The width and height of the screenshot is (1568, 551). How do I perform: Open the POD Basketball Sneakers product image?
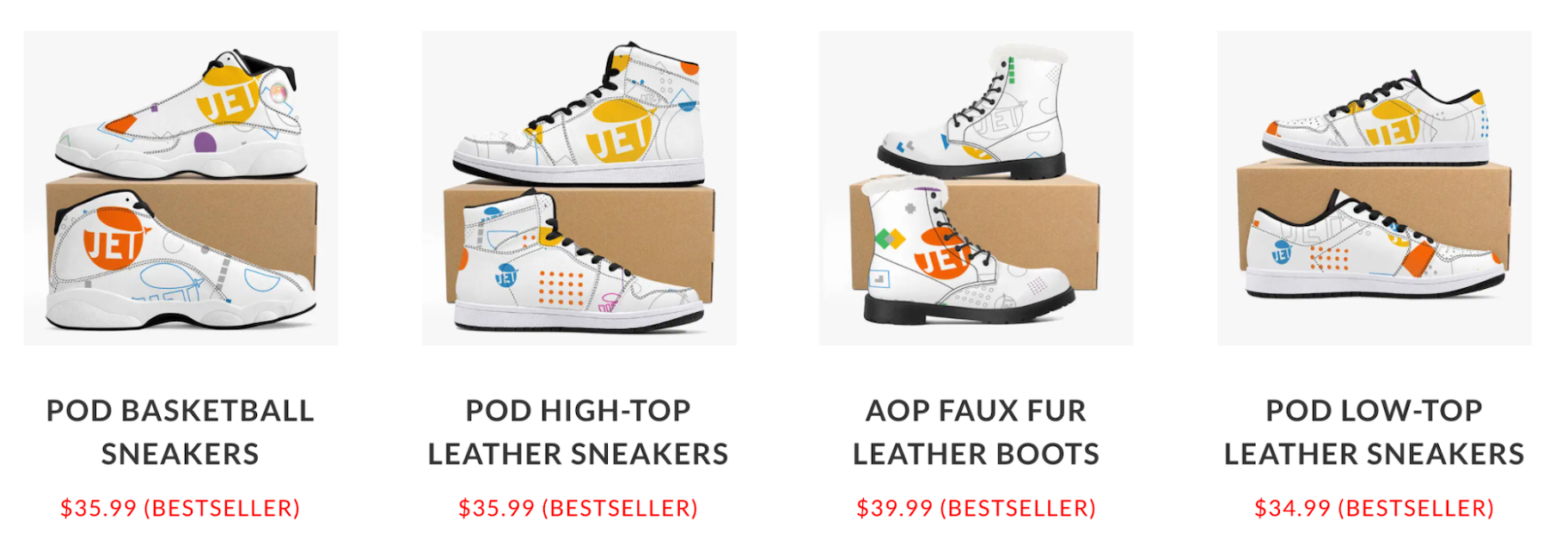tap(181, 188)
